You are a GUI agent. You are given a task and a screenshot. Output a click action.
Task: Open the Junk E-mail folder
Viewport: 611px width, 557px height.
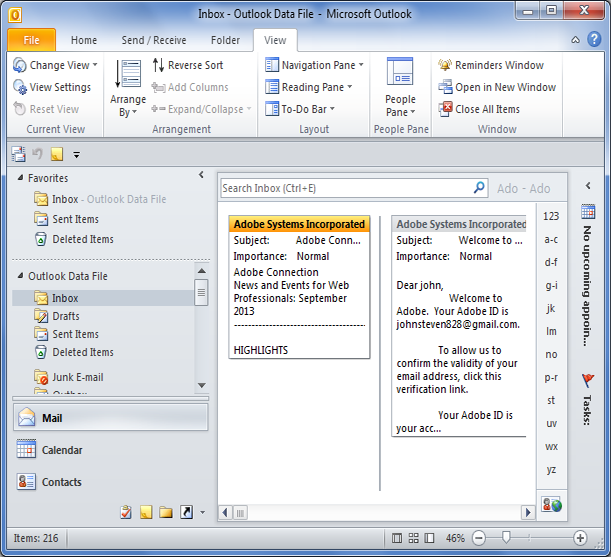tap(69, 377)
